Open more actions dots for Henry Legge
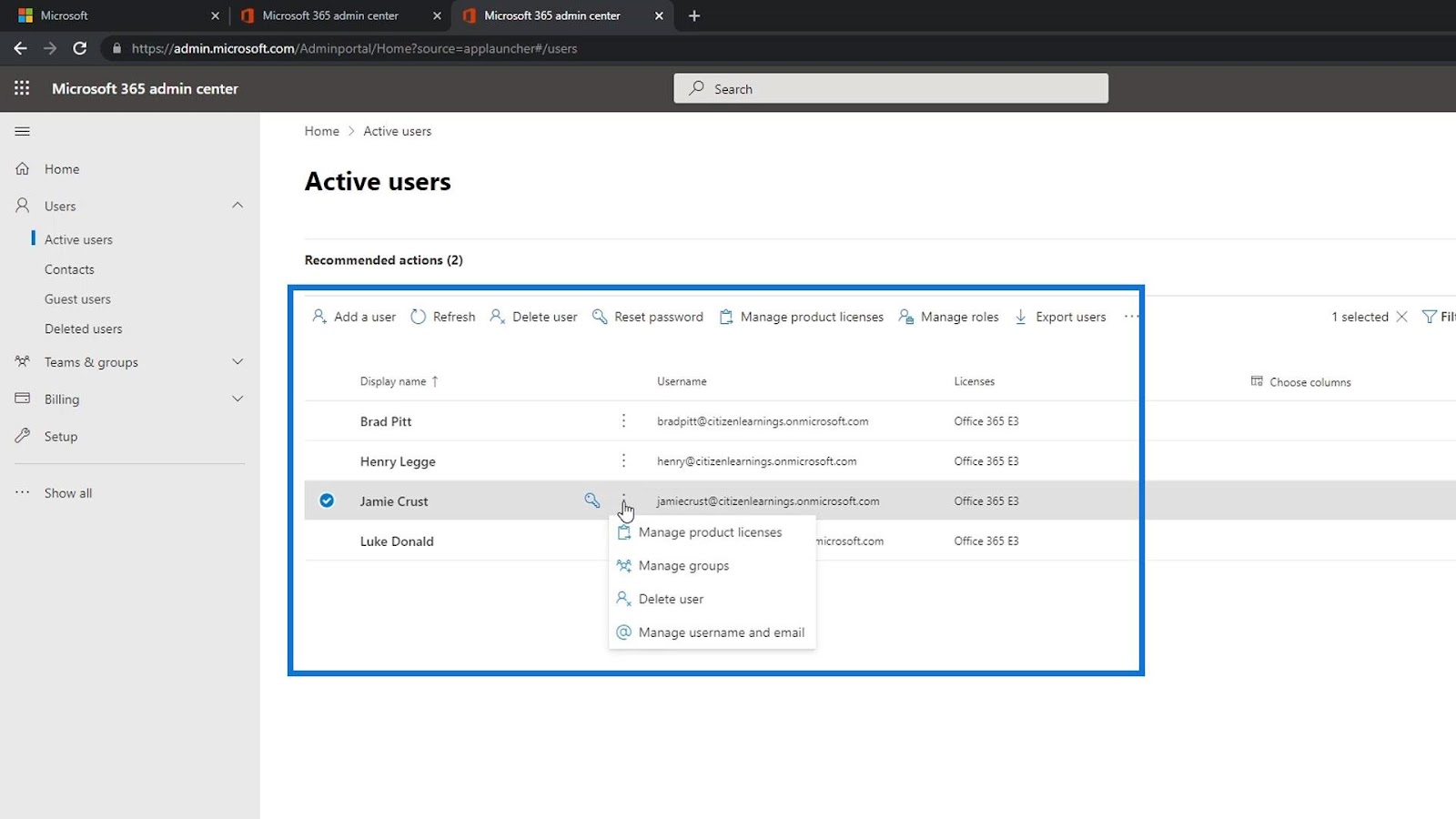This screenshot has width=1456, height=819. click(x=623, y=460)
